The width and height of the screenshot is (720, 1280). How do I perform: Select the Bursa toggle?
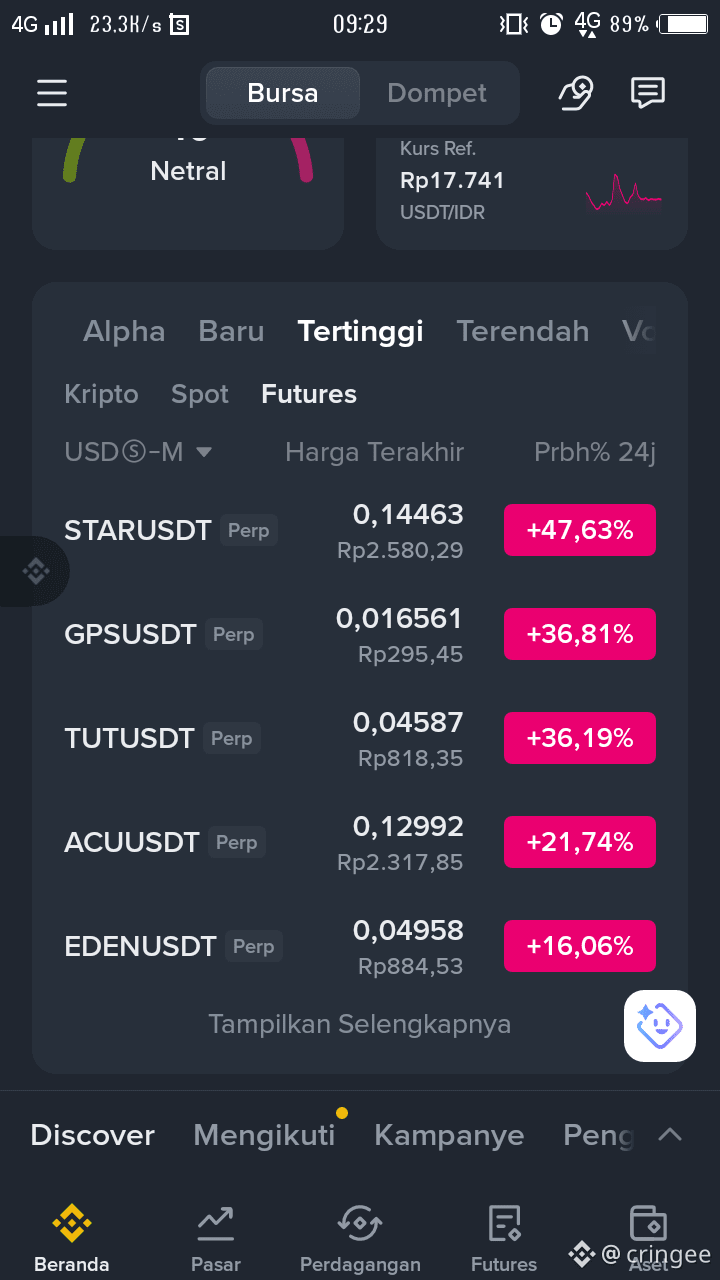pyautogui.click(x=283, y=93)
